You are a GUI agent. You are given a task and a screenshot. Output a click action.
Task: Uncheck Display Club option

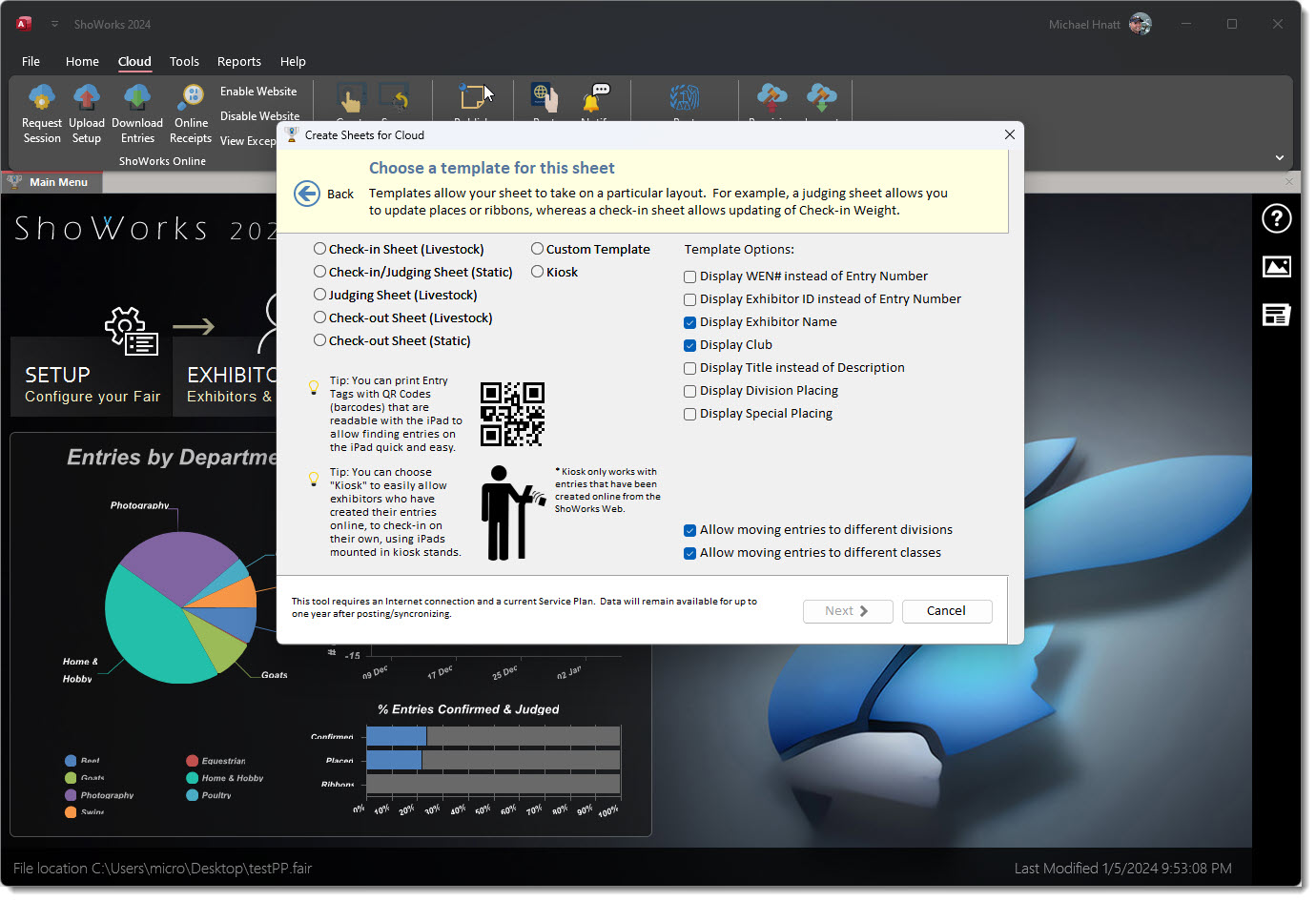(x=689, y=345)
